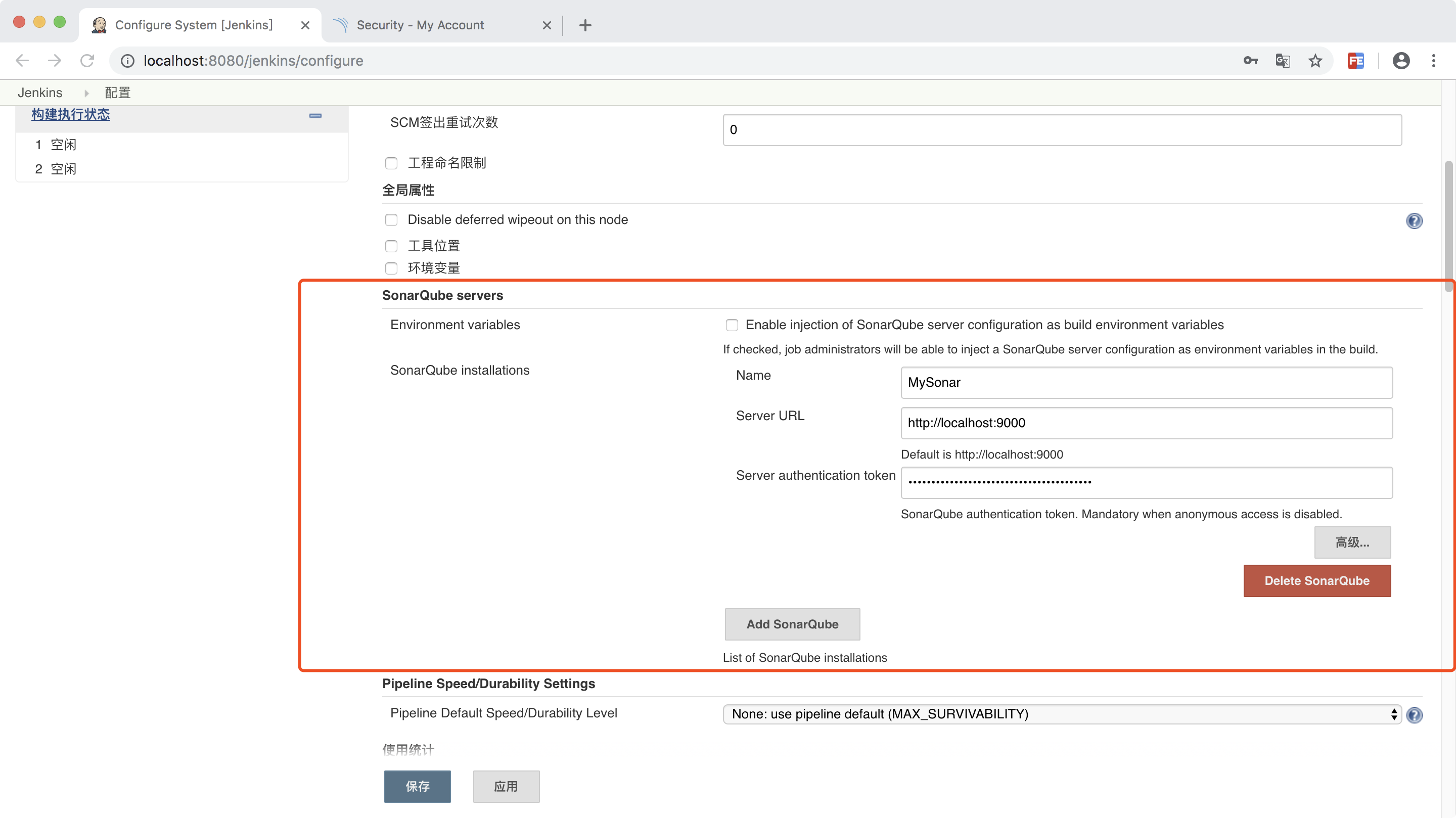Click the Server authentication token input field
This screenshot has width=1456, height=818.
tap(1147, 482)
